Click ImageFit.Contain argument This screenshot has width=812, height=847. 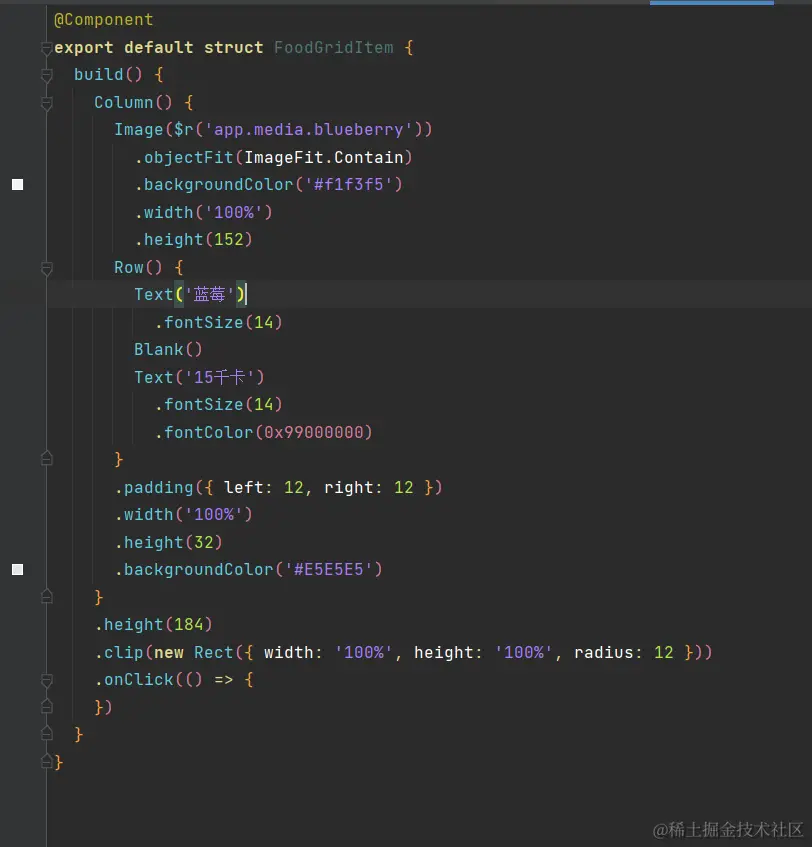(x=324, y=158)
